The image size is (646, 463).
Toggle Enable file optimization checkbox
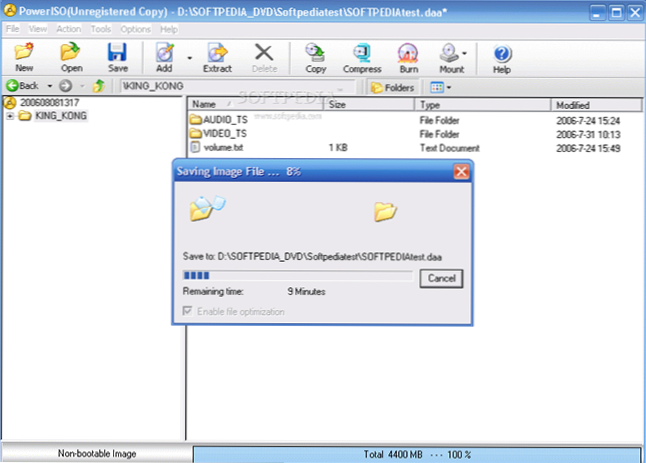(187, 311)
